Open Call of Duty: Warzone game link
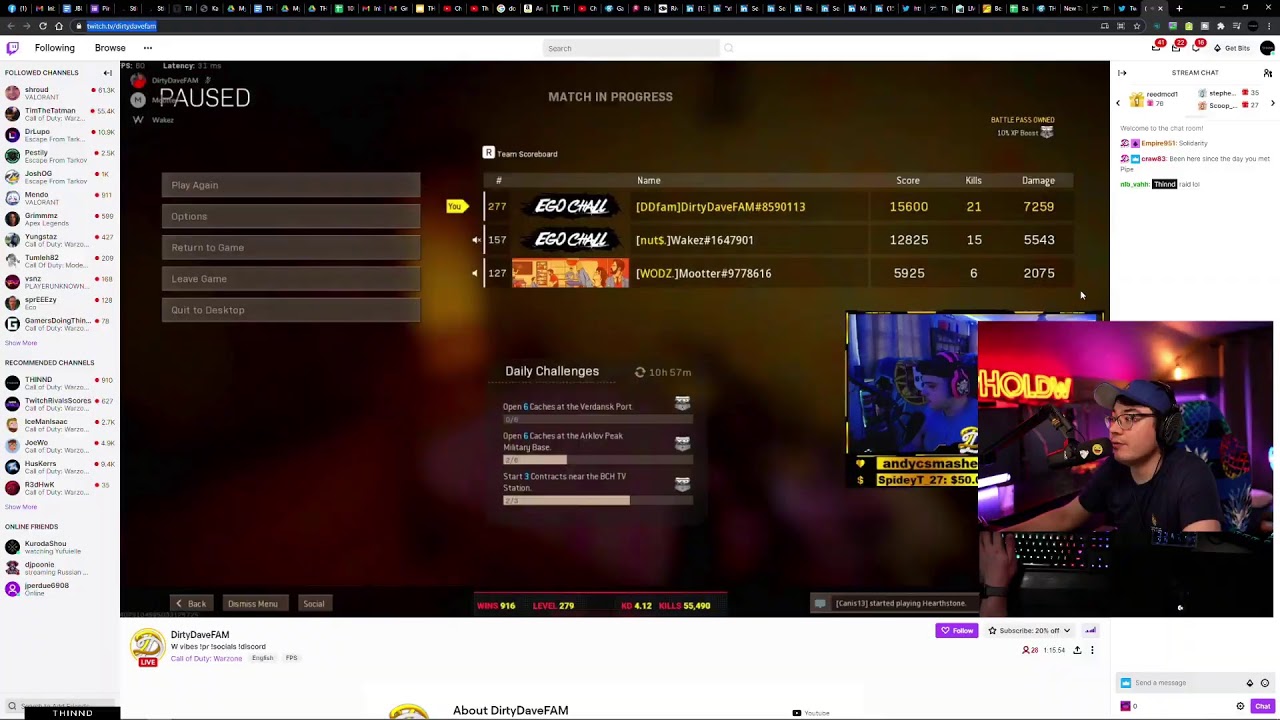This screenshot has height=720, width=1280. coord(206,658)
